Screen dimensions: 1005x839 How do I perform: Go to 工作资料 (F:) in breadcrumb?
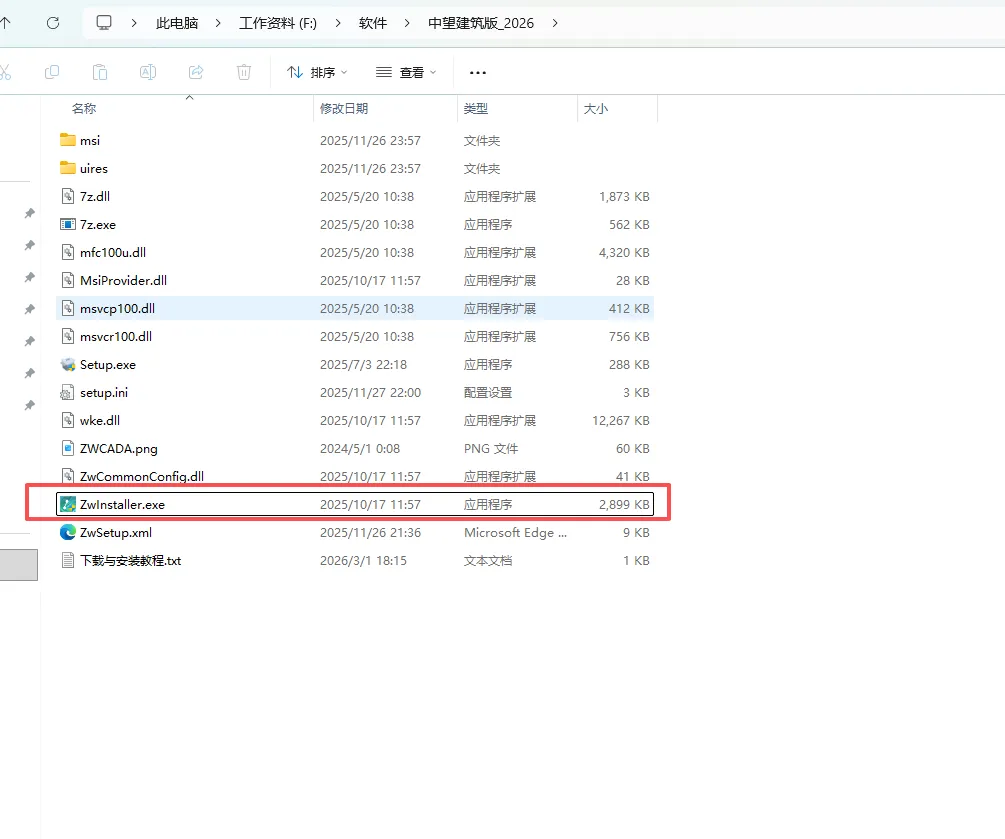click(278, 23)
